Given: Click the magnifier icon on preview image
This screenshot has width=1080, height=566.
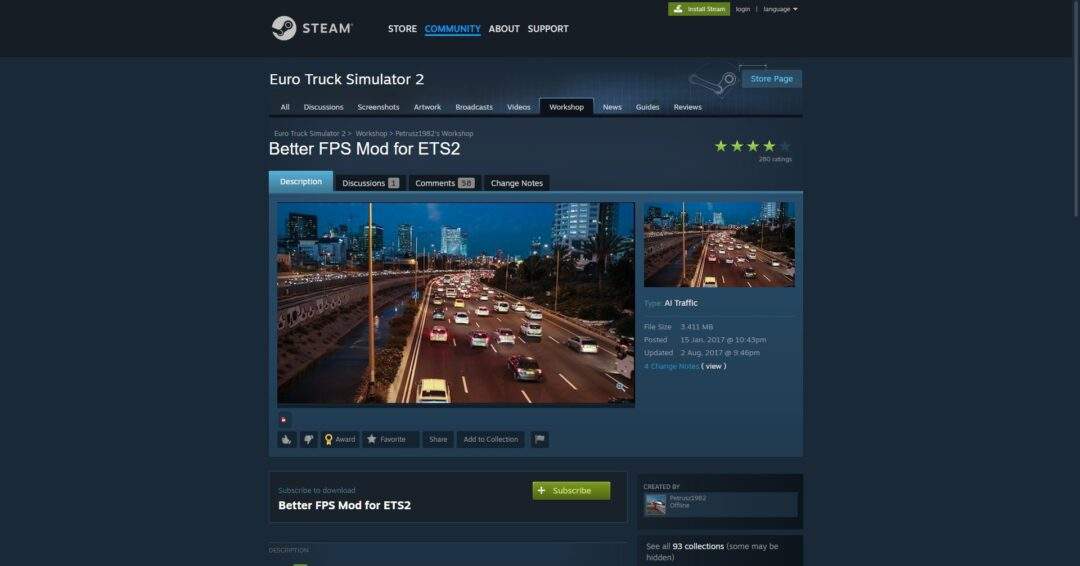Looking at the screenshot, I should click(x=620, y=387).
